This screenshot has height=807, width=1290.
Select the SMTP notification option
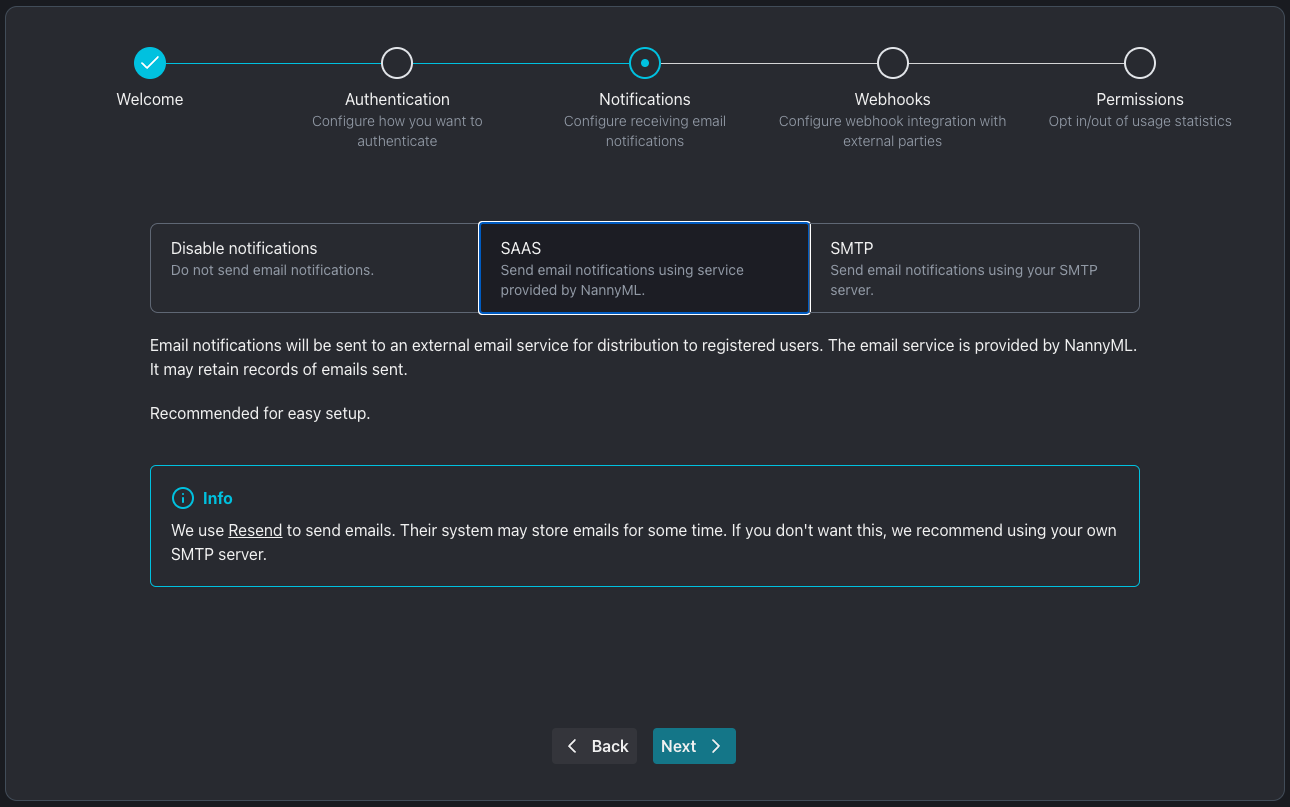point(974,268)
